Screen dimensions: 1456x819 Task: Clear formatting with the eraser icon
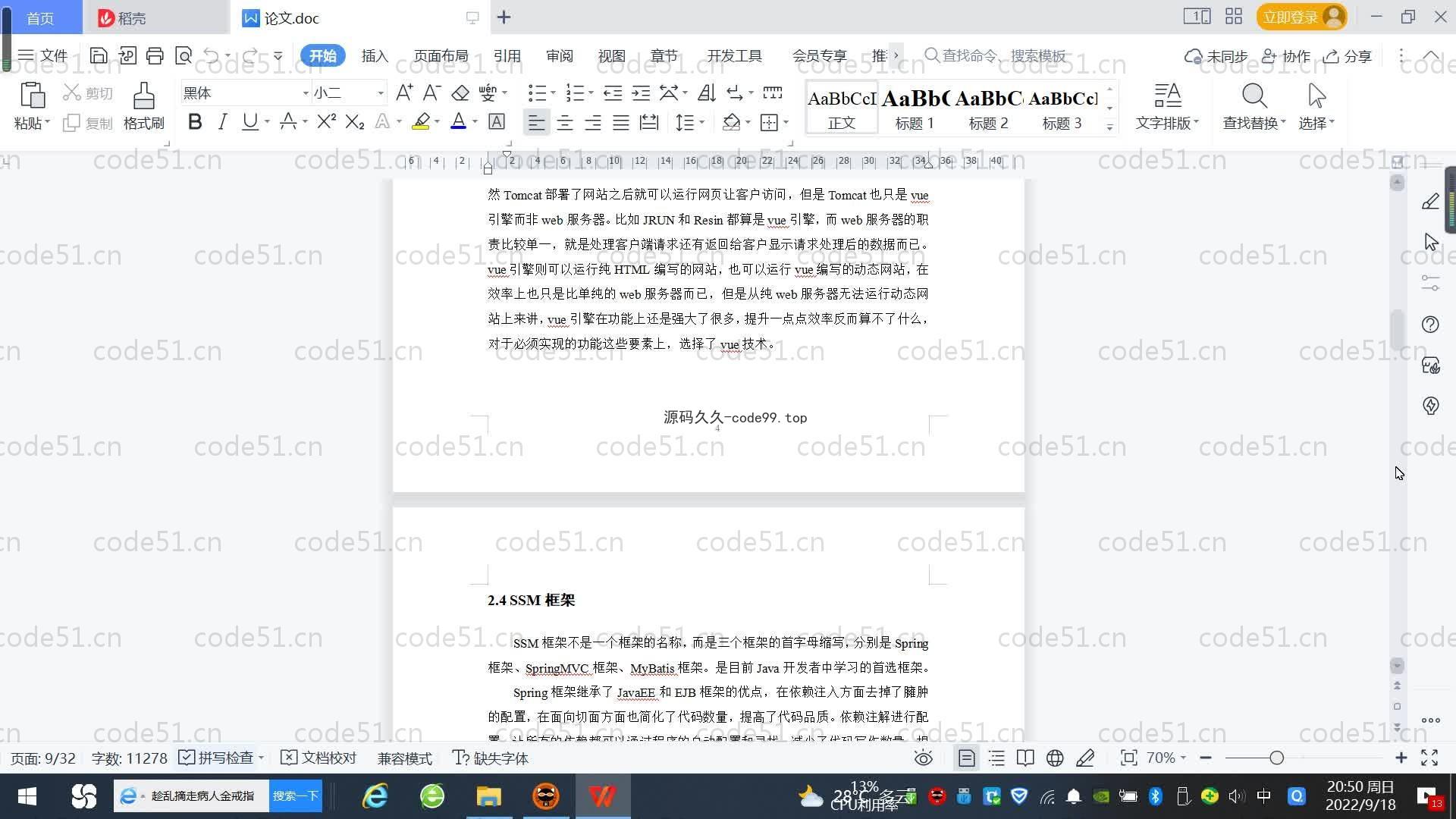click(x=460, y=93)
